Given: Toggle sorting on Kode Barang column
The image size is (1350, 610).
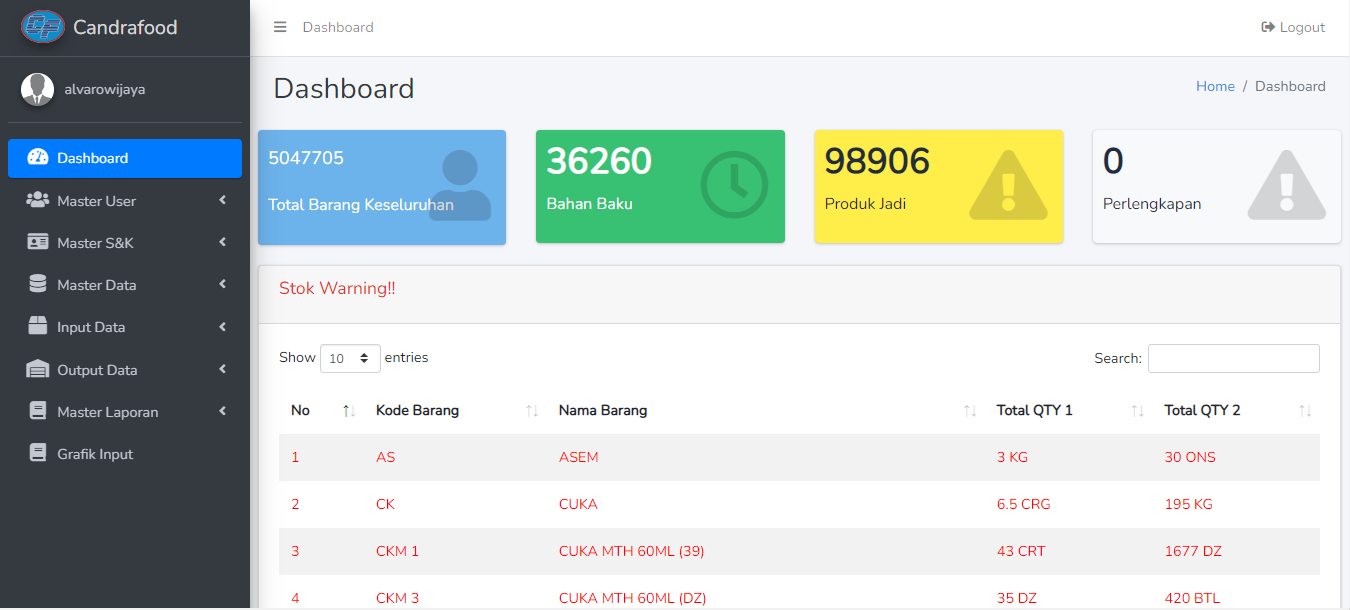Looking at the screenshot, I should (417, 410).
